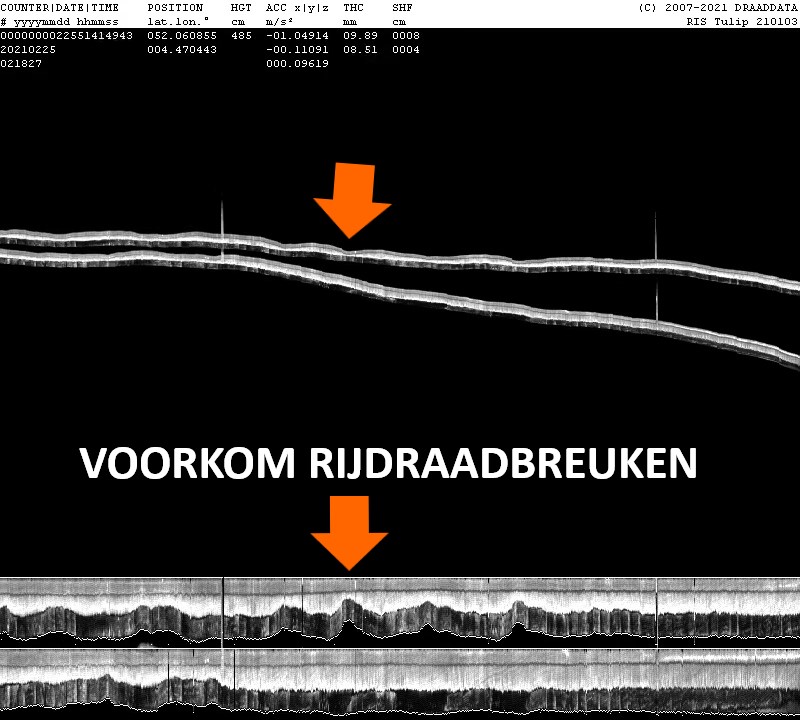800x720 pixels.
Task: Click the upper wire scan strip at the bottom
Action: point(400,608)
